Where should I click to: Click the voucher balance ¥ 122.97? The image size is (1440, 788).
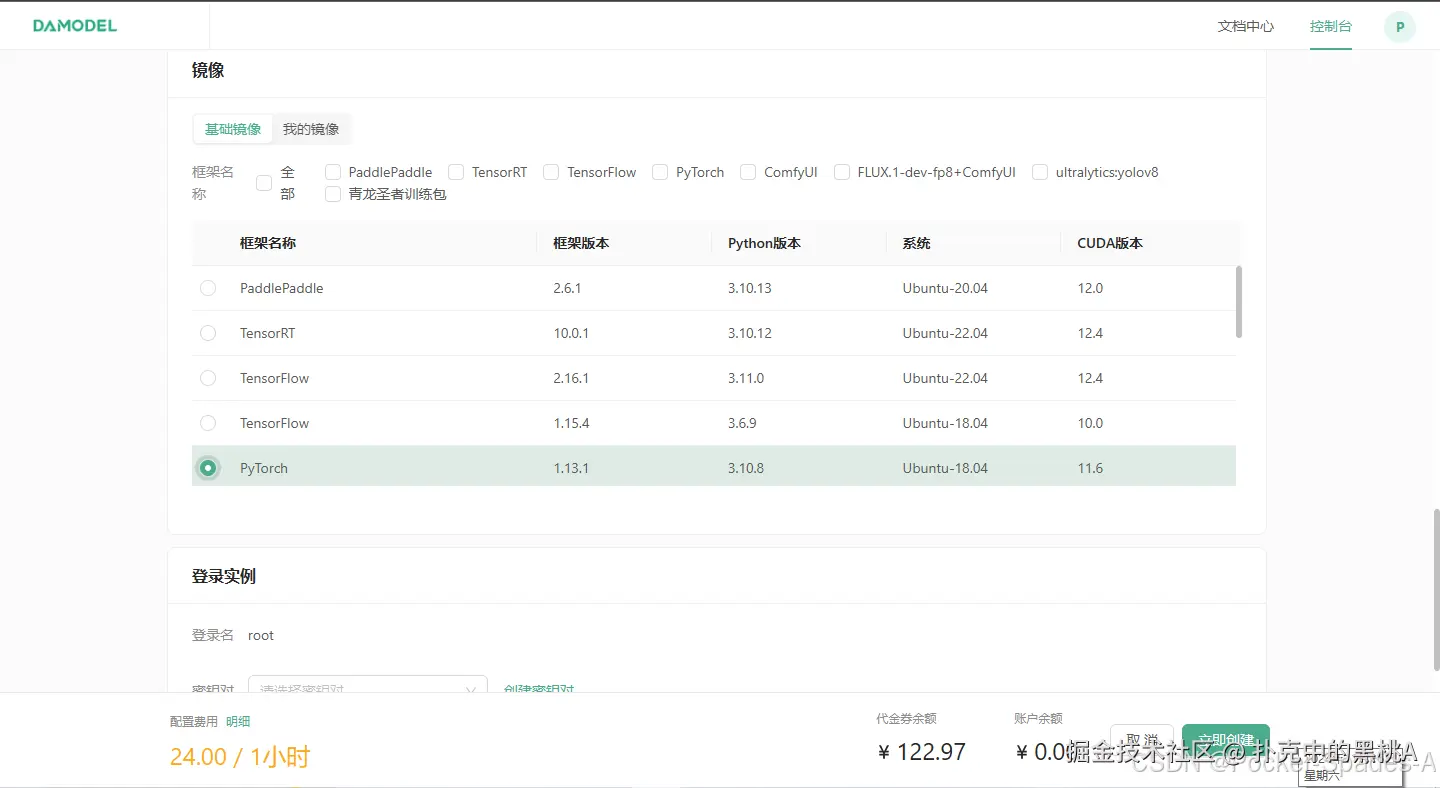922,752
